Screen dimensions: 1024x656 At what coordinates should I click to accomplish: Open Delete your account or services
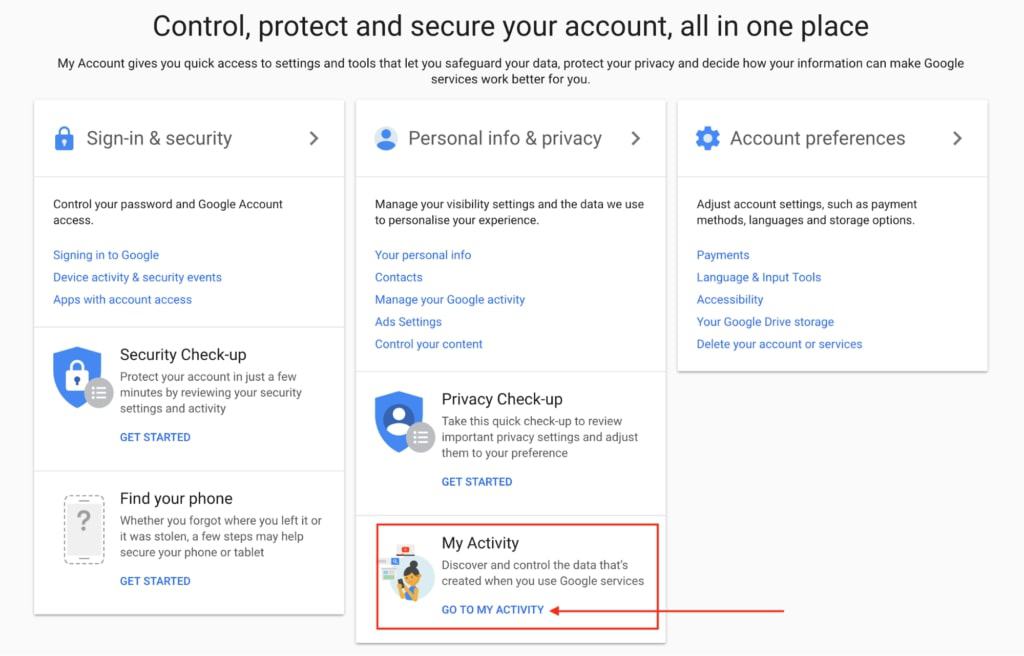click(x=778, y=343)
